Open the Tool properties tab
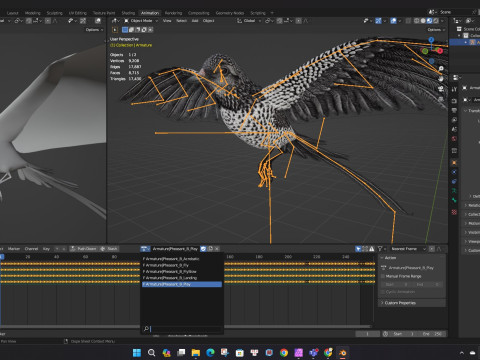 454,89
